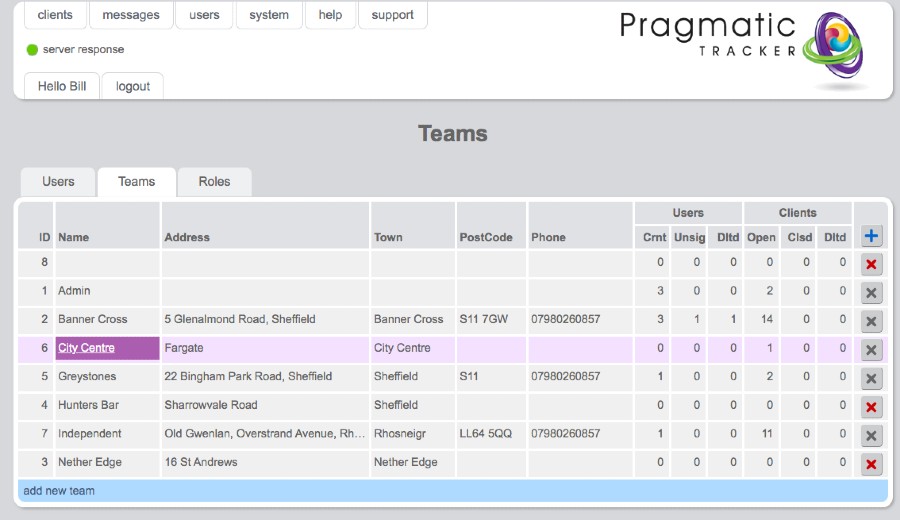Viewport: 900px width, 520px height.
Task: Select the Admin team name cell
Action: (107, 290)
